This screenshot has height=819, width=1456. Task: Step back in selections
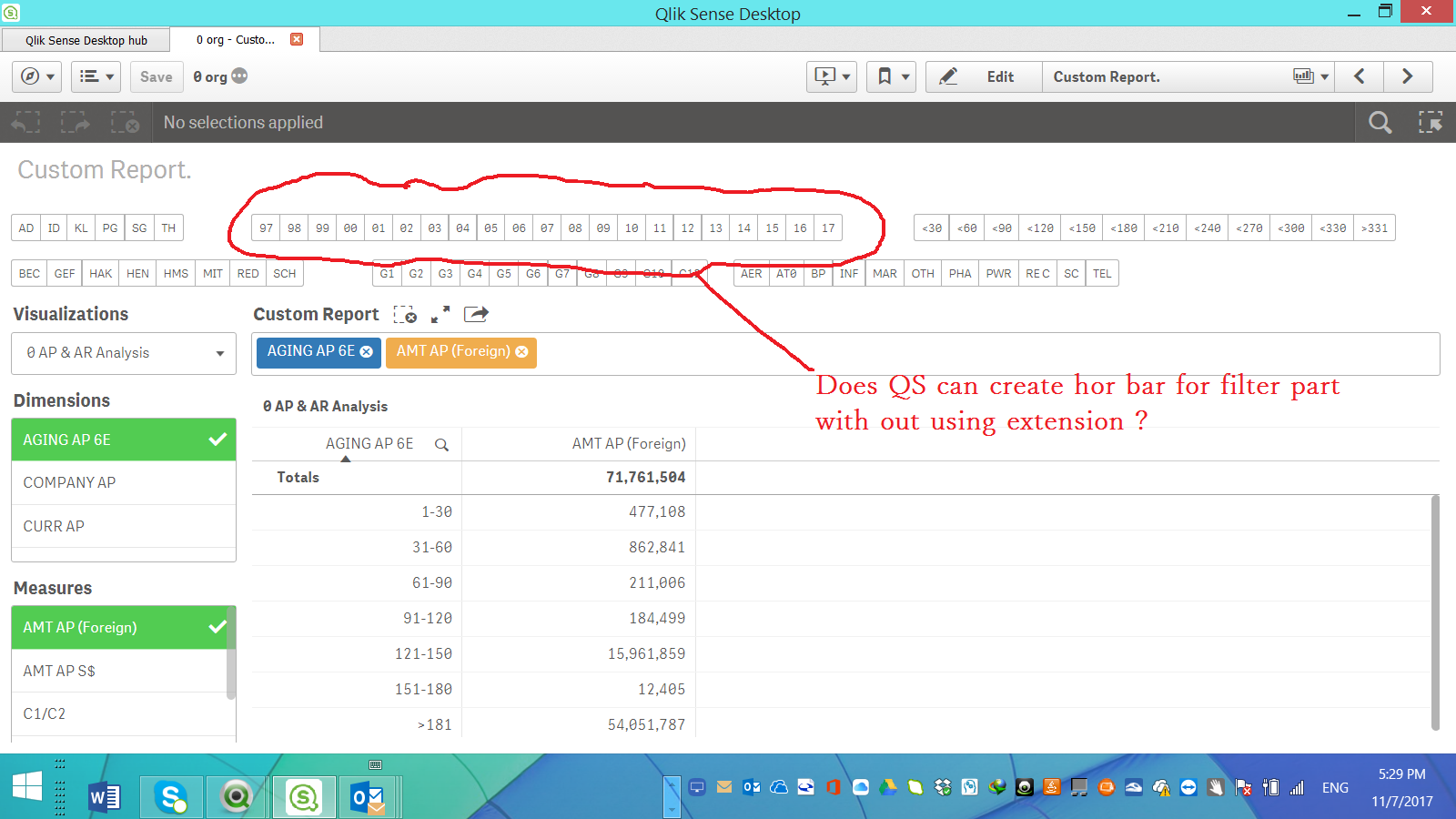[25, 123]
